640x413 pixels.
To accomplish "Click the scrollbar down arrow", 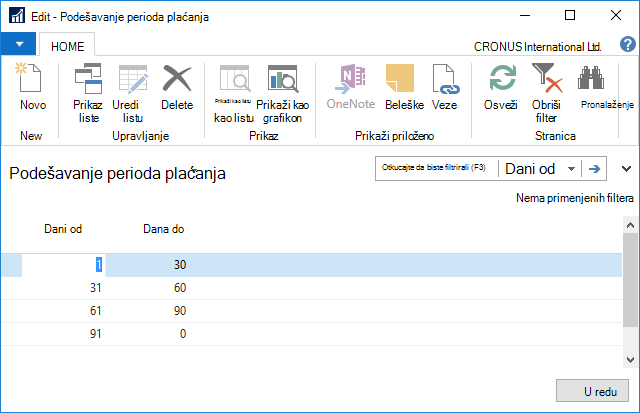I will (x=630, y=360).
